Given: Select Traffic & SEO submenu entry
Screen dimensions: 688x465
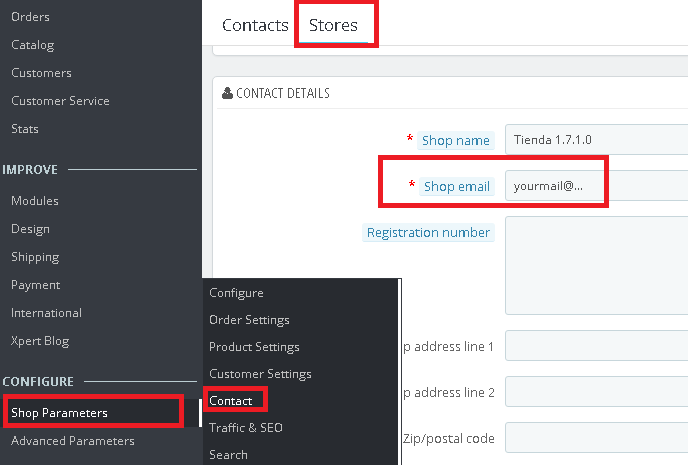Looking at the screenshot, I should click(246, 428).
